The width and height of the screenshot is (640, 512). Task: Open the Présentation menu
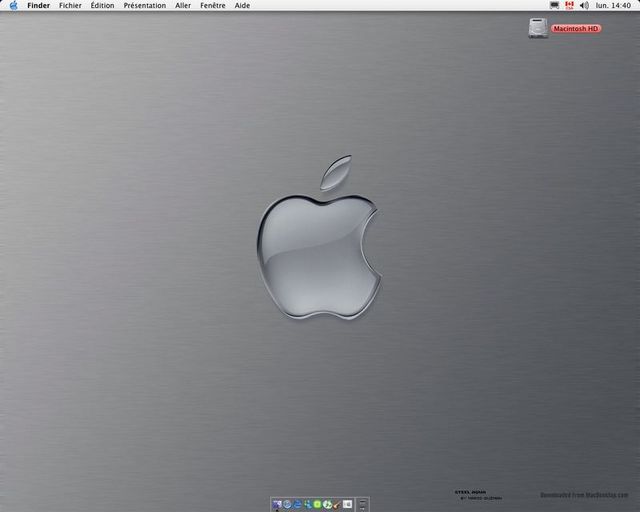point(144,5)
